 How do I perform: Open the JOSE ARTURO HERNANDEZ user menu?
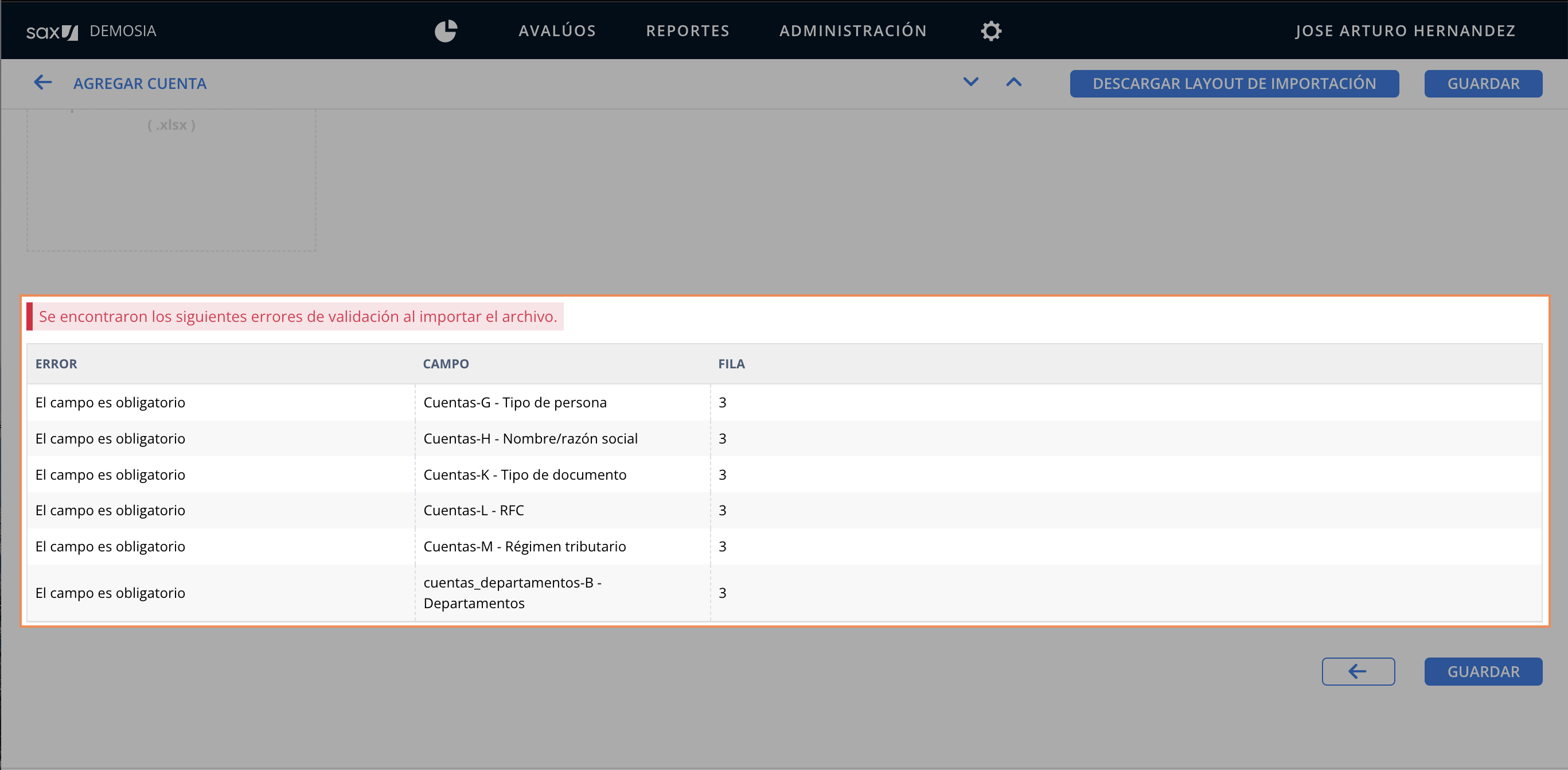(x=1405, y=31)
